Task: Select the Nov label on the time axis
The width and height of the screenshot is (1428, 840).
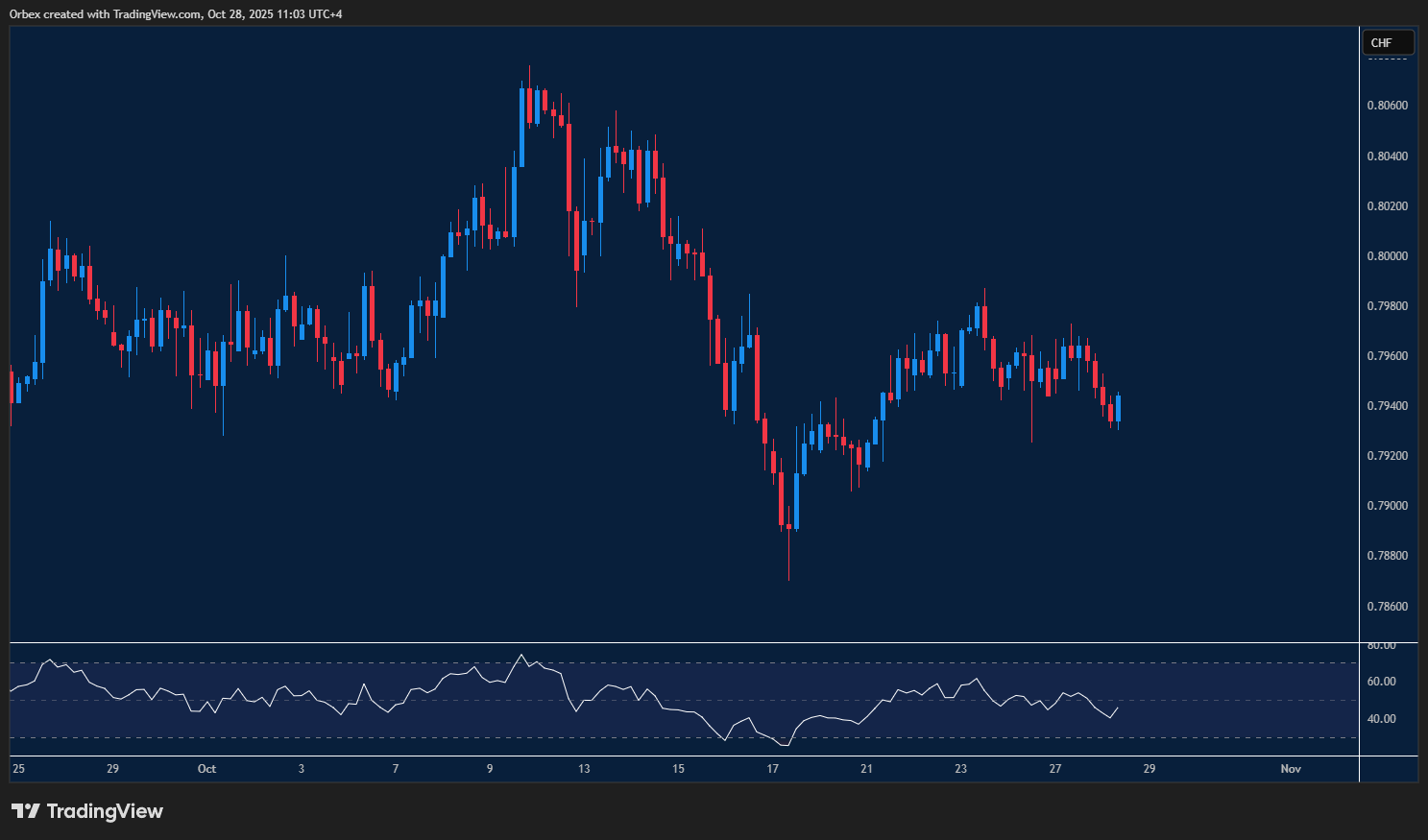Action: click(1290, 769)
